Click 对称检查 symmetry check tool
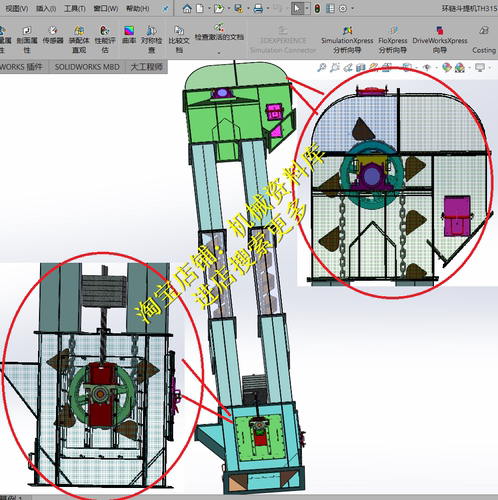Viewport: 498px width, 500px height. (x=152, y=39)
